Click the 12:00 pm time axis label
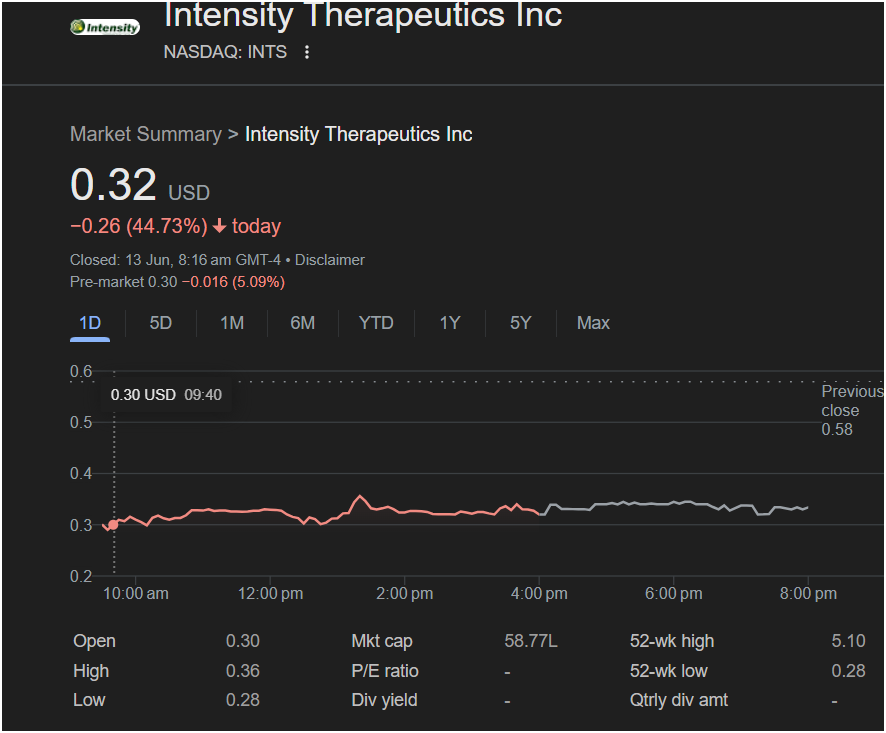This screenshot has height=733, width=886. pos(270,593)
